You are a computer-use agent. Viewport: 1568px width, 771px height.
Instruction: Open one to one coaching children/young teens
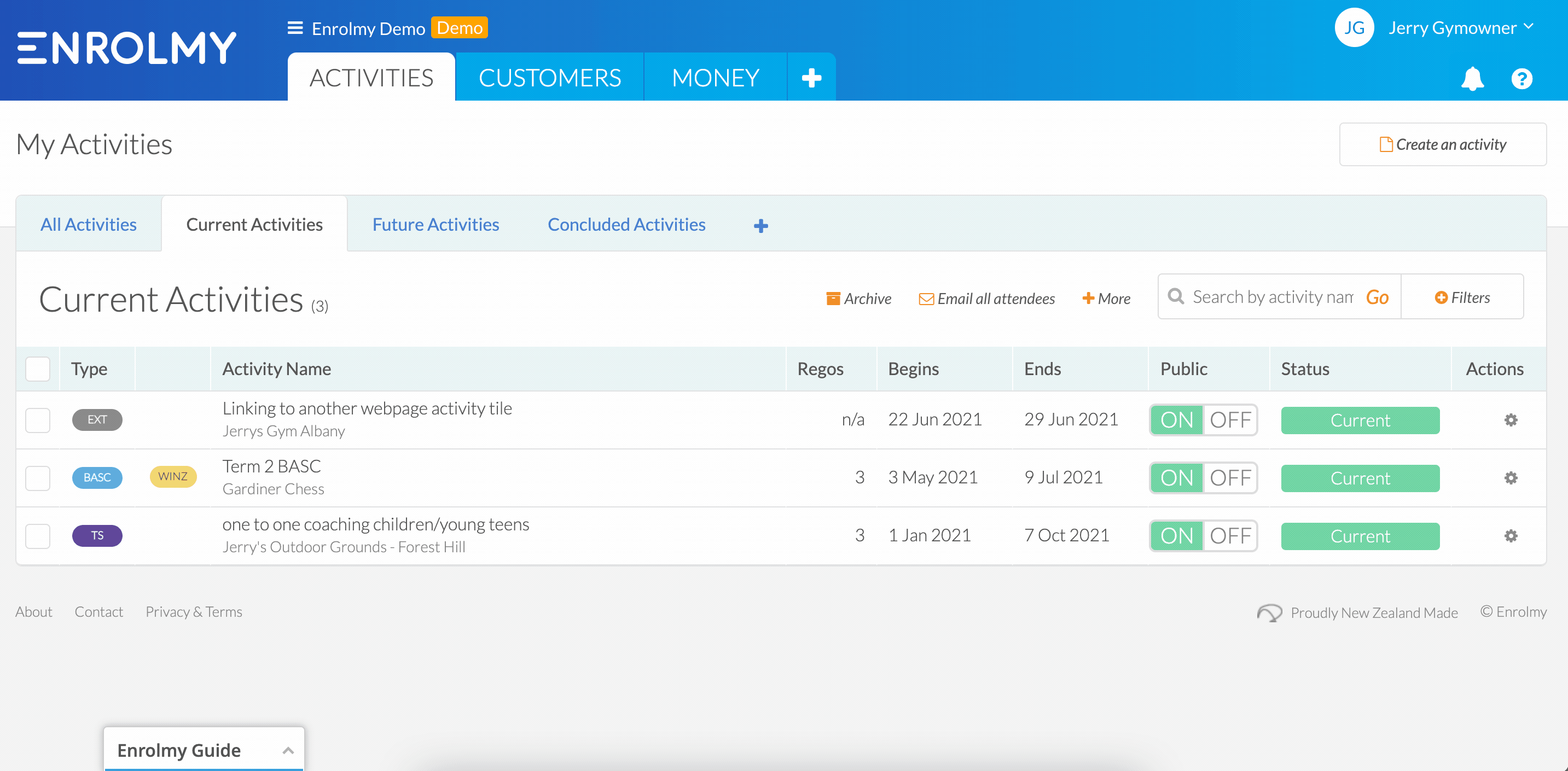375,524
